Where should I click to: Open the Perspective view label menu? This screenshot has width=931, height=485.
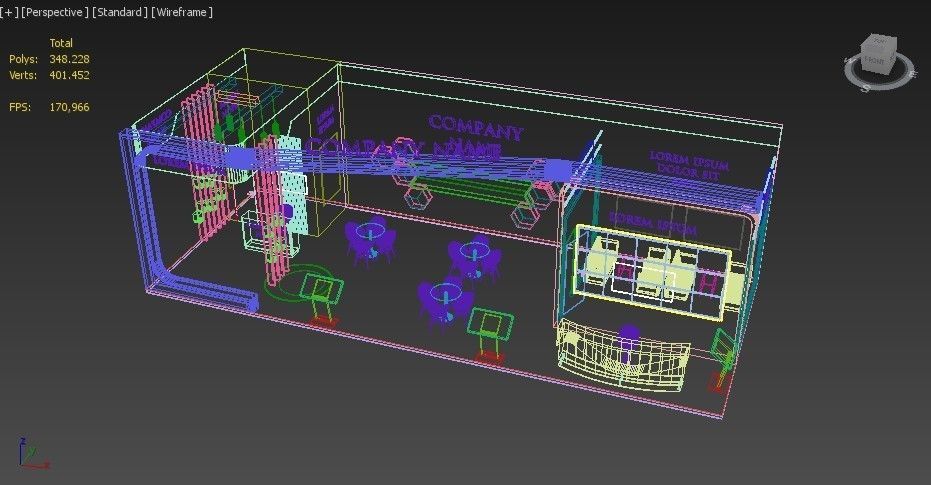tap(55, 12)
